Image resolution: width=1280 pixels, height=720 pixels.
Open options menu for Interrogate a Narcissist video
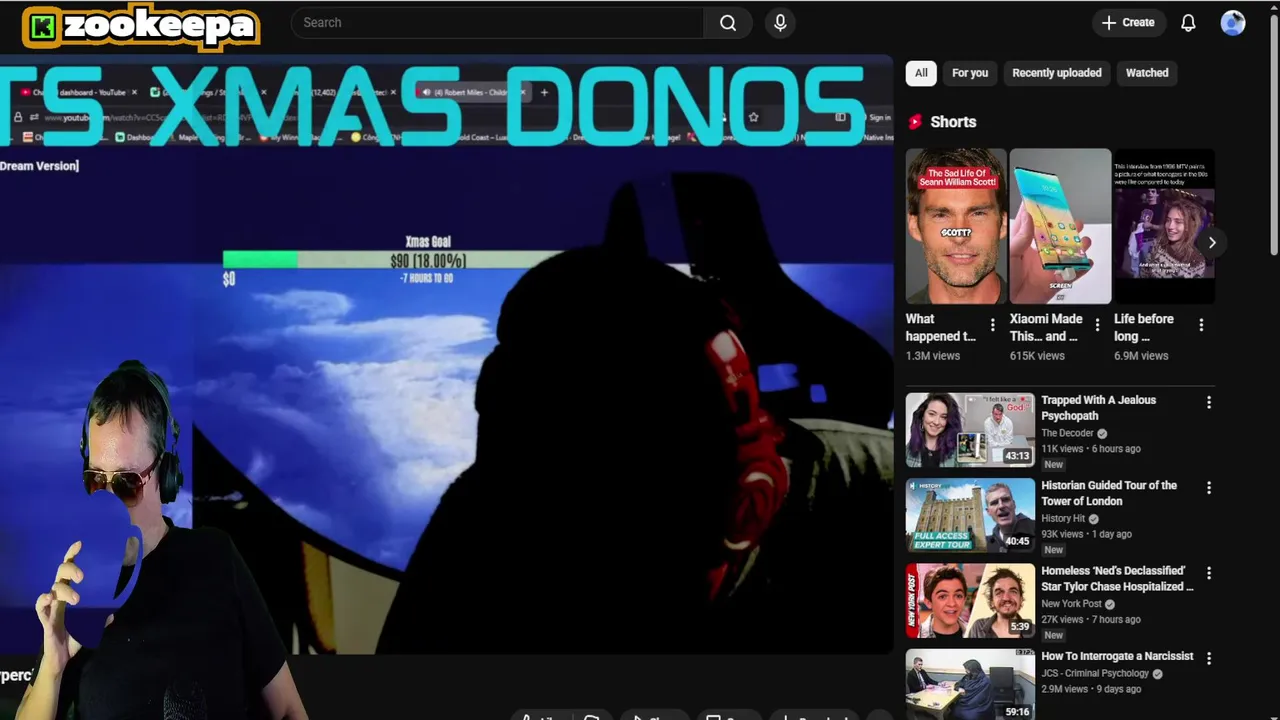coord(1209,658)
